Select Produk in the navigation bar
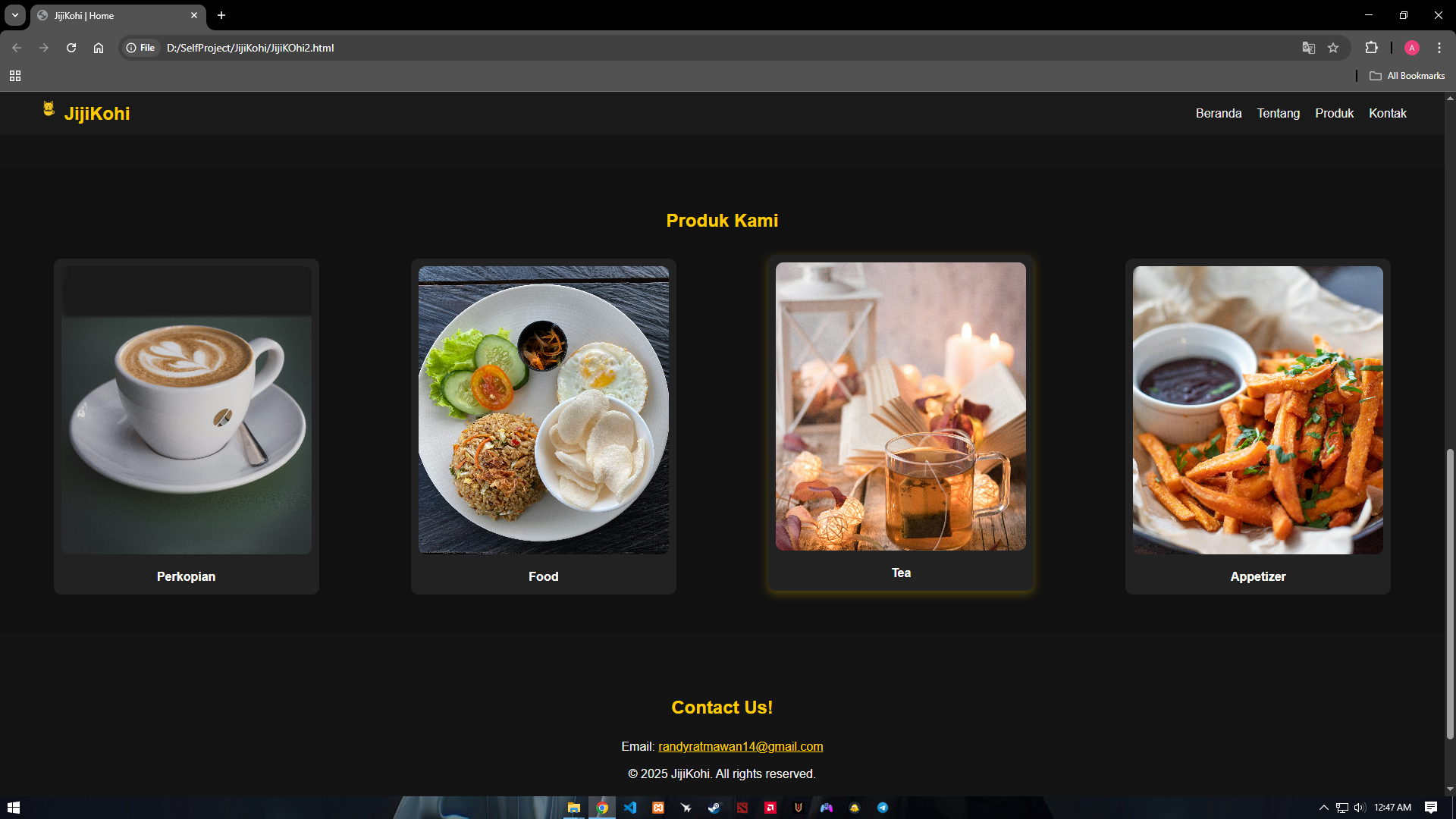Viewport: 1456px width, 819px height. pyautogui.click(x=1335, y=113)
